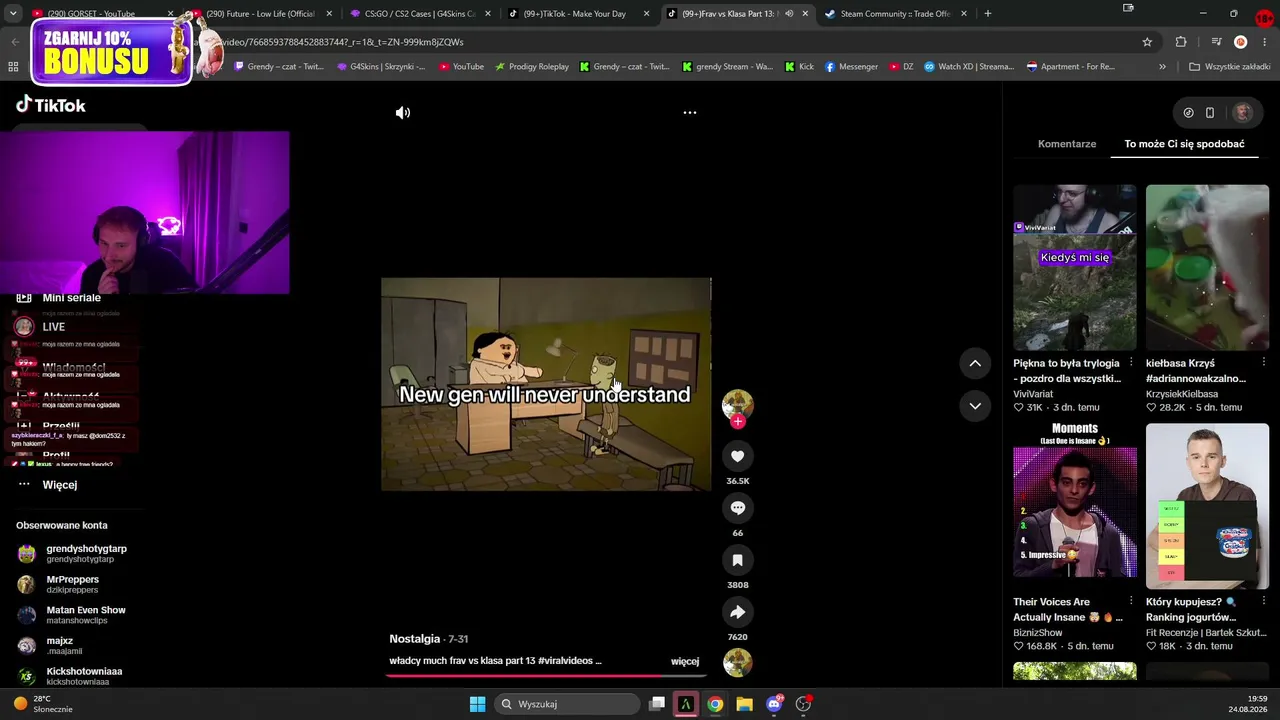Open the Kick bookmark

(x=800, y=67)
